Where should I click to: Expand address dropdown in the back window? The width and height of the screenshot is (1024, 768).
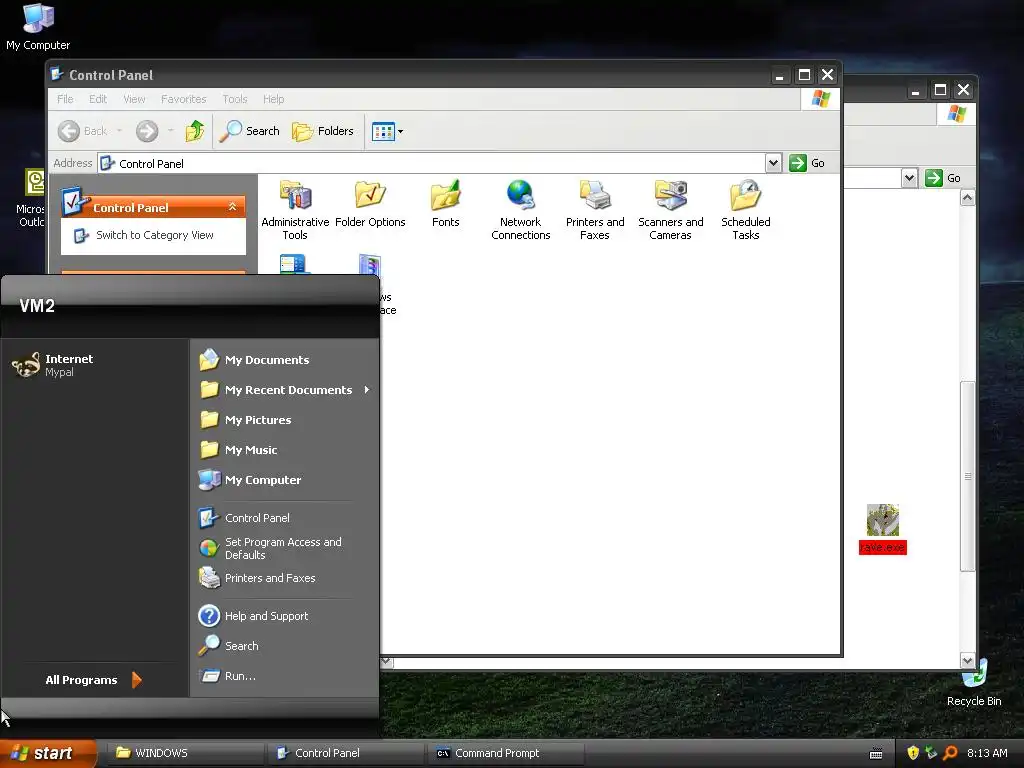(x=909, y=178)
